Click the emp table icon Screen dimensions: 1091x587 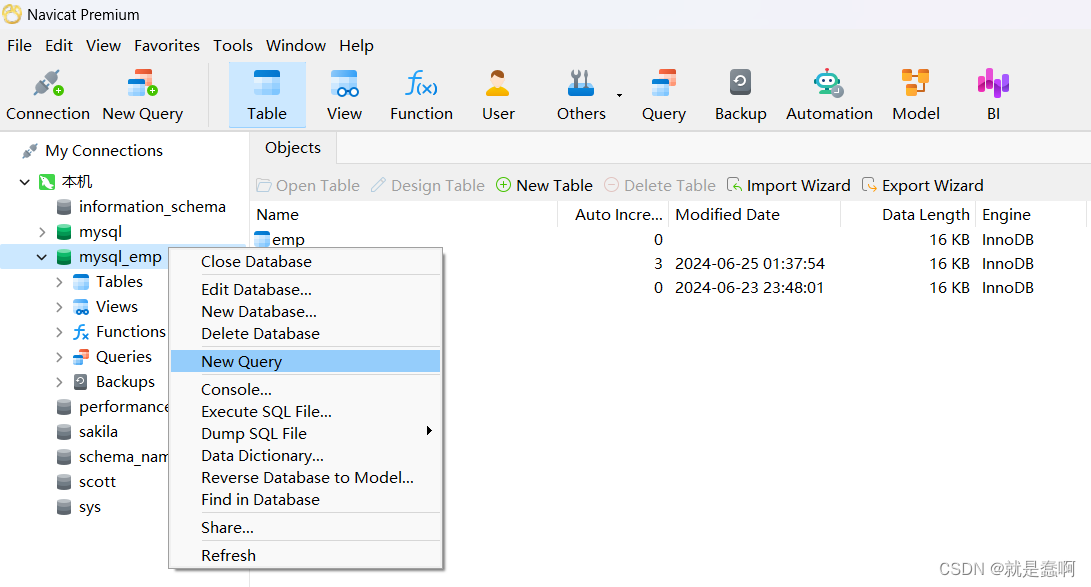click(x=262, y=239)
